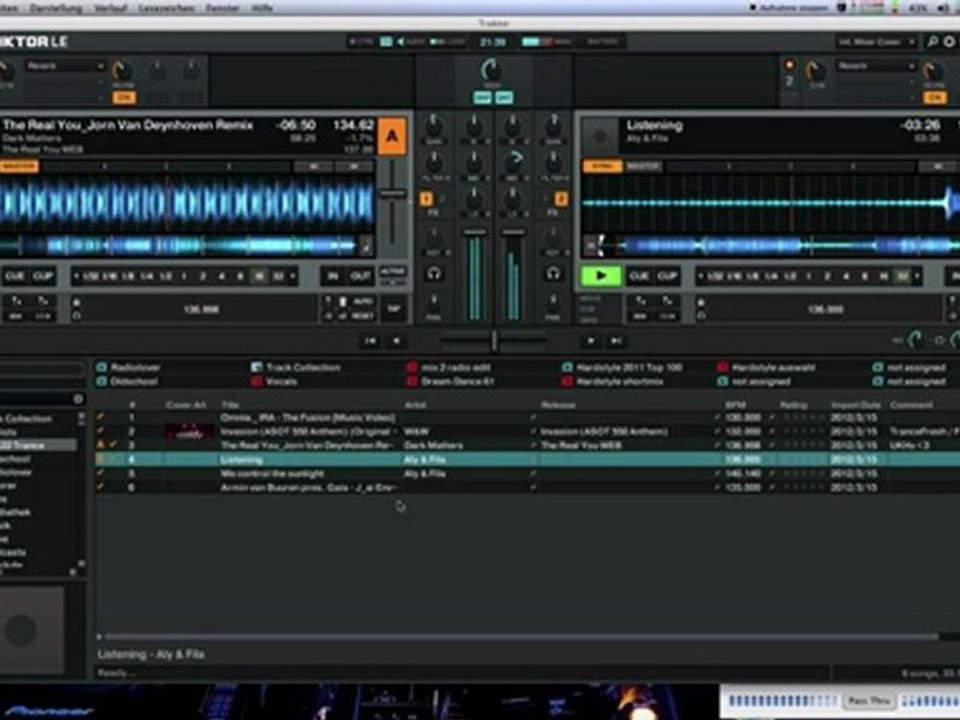960x720 pixels.
Task: Set loop IN point on deck A
Action: click(x=332, y=276)
